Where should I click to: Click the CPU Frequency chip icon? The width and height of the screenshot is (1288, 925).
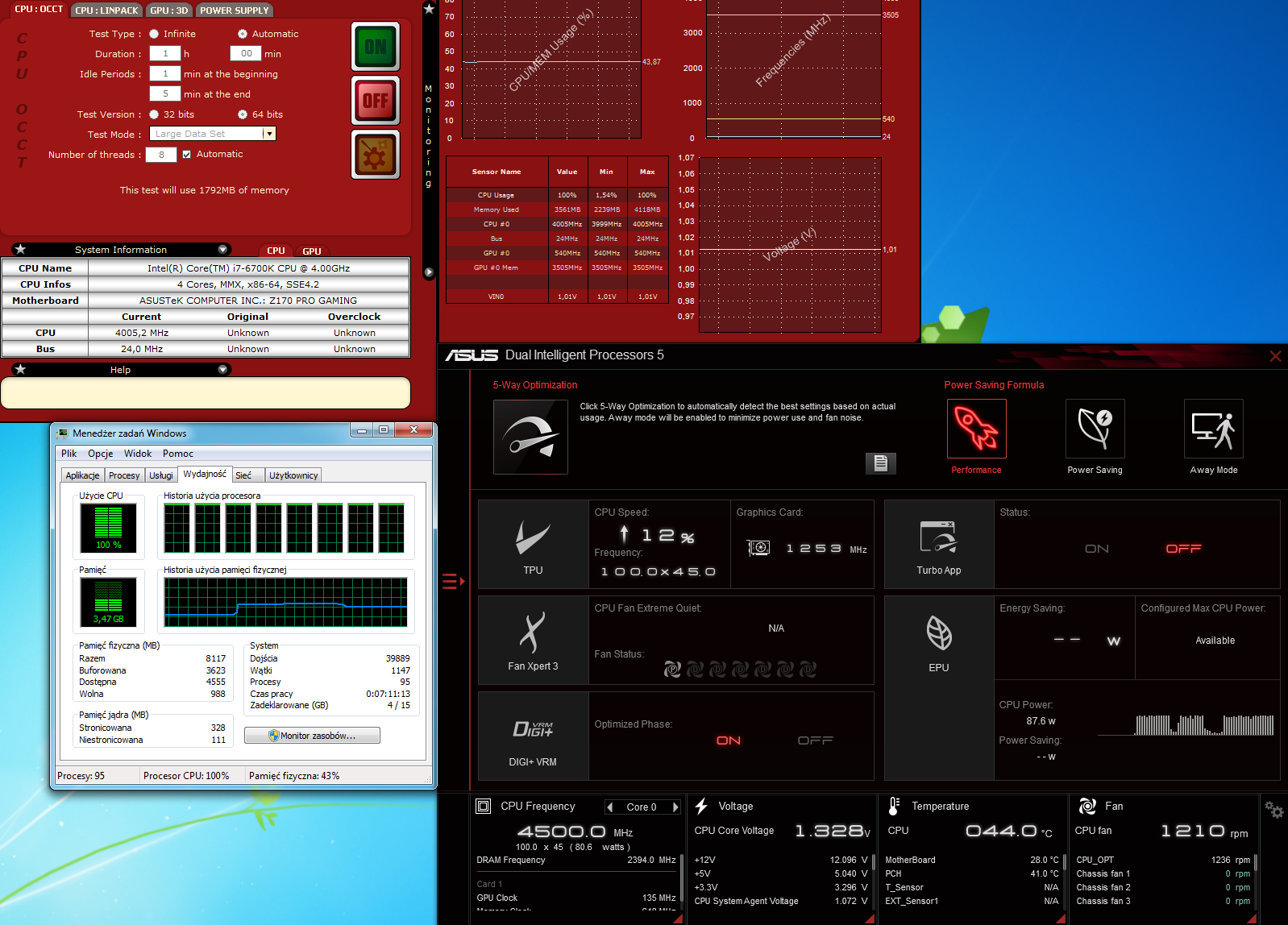tap(484, 807)
